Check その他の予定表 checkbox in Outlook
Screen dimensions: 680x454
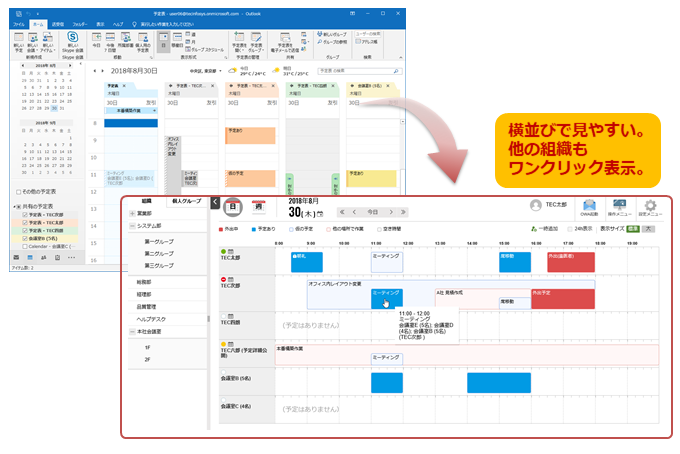tap(18, 192)
